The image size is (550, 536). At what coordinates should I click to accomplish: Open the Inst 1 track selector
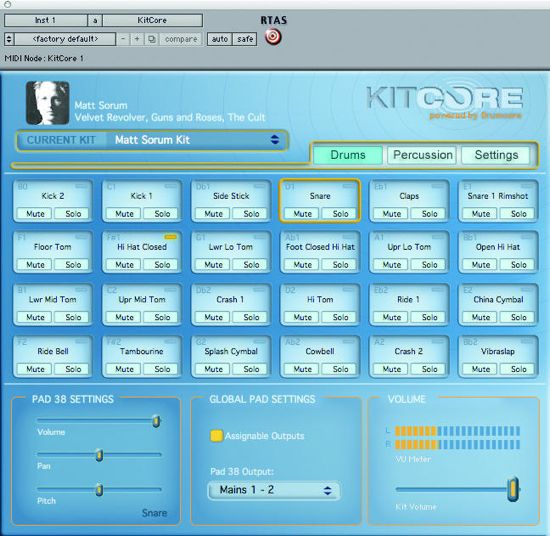[46, 20]
